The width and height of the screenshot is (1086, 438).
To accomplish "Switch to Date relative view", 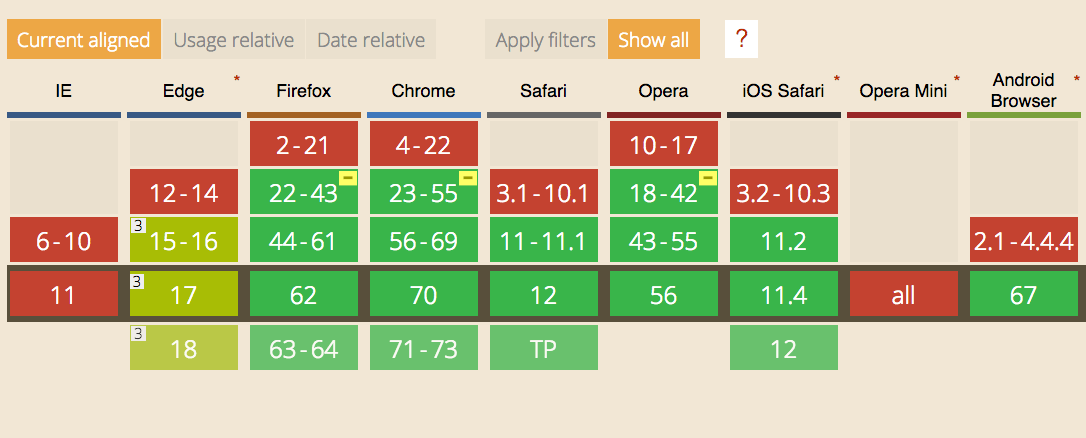I will point(371,40).
